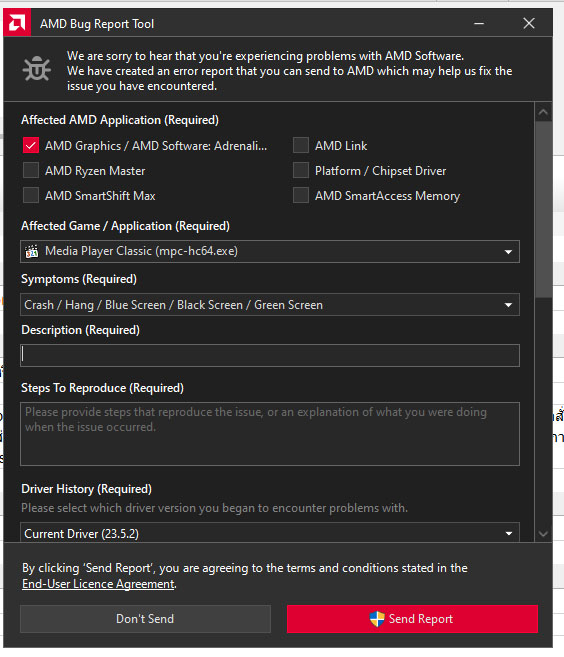
Task: Select the AMD SmartShift Max checkbox
Action: [31, 195]
